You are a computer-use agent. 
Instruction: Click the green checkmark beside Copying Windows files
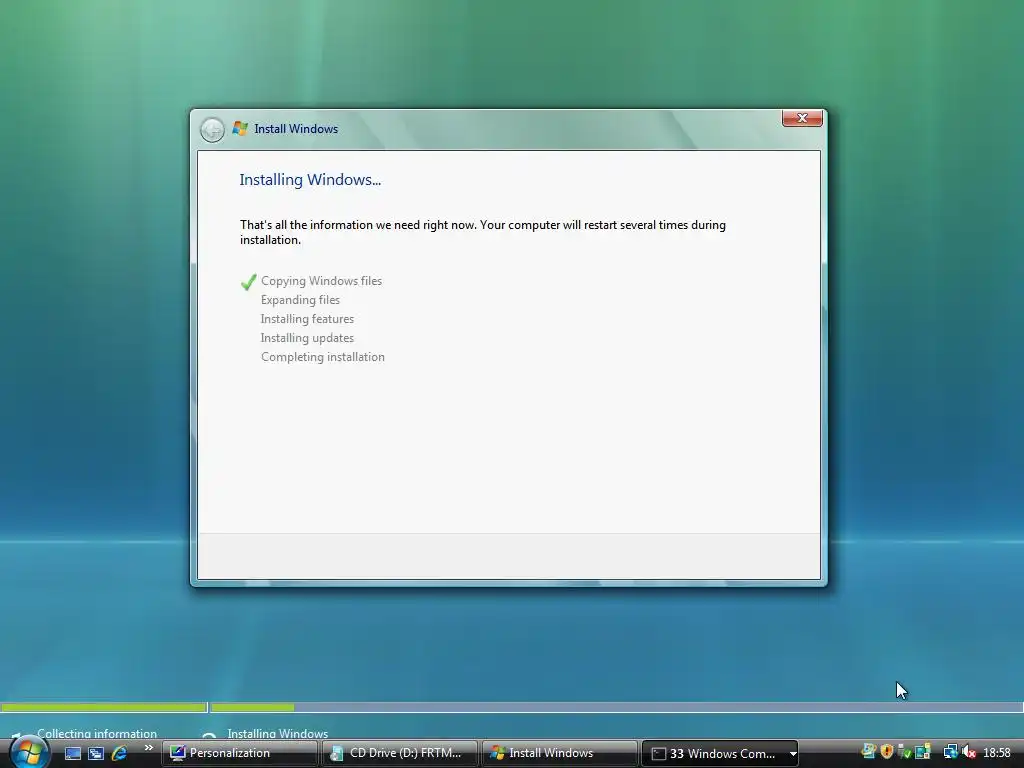(x=248, y=281)
